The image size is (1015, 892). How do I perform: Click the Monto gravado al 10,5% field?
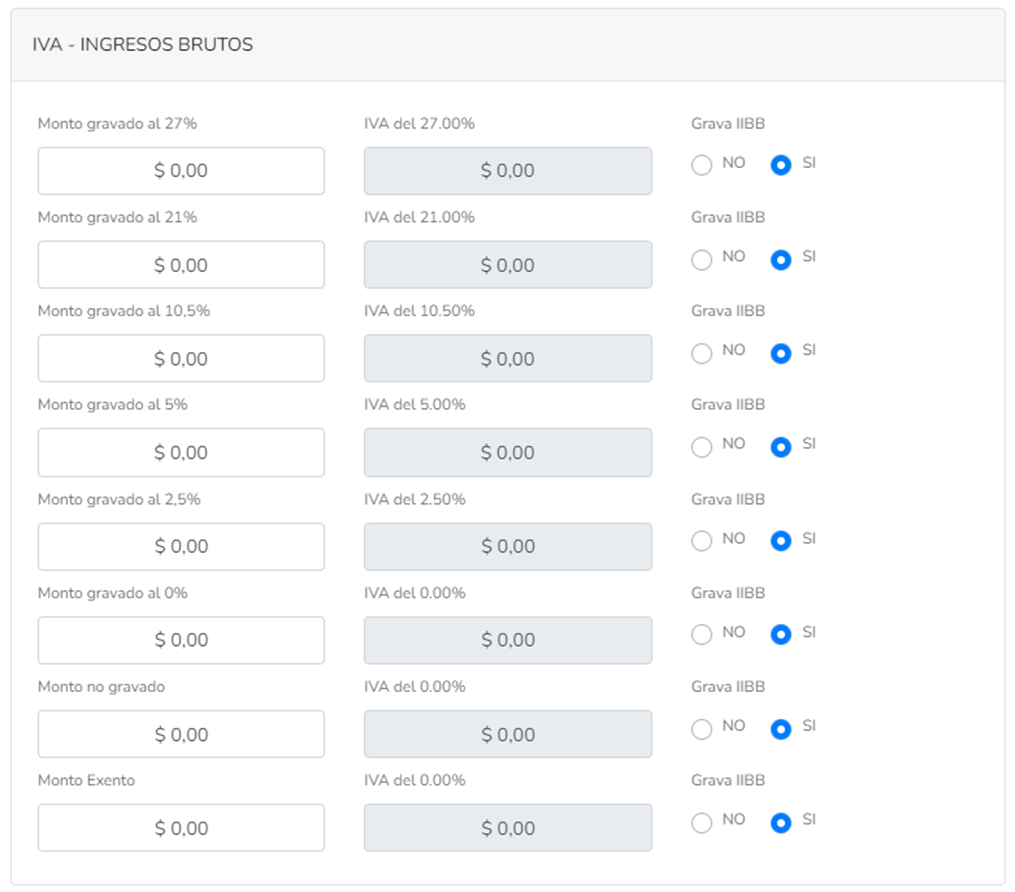(x=181, y=359)
